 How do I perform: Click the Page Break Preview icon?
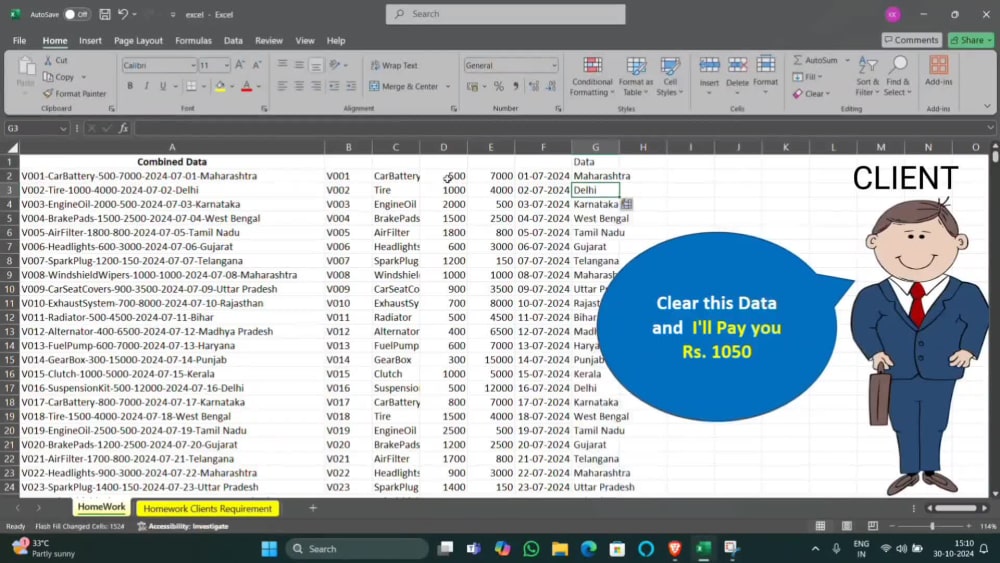pyautogui.click(x=872, y=526)
